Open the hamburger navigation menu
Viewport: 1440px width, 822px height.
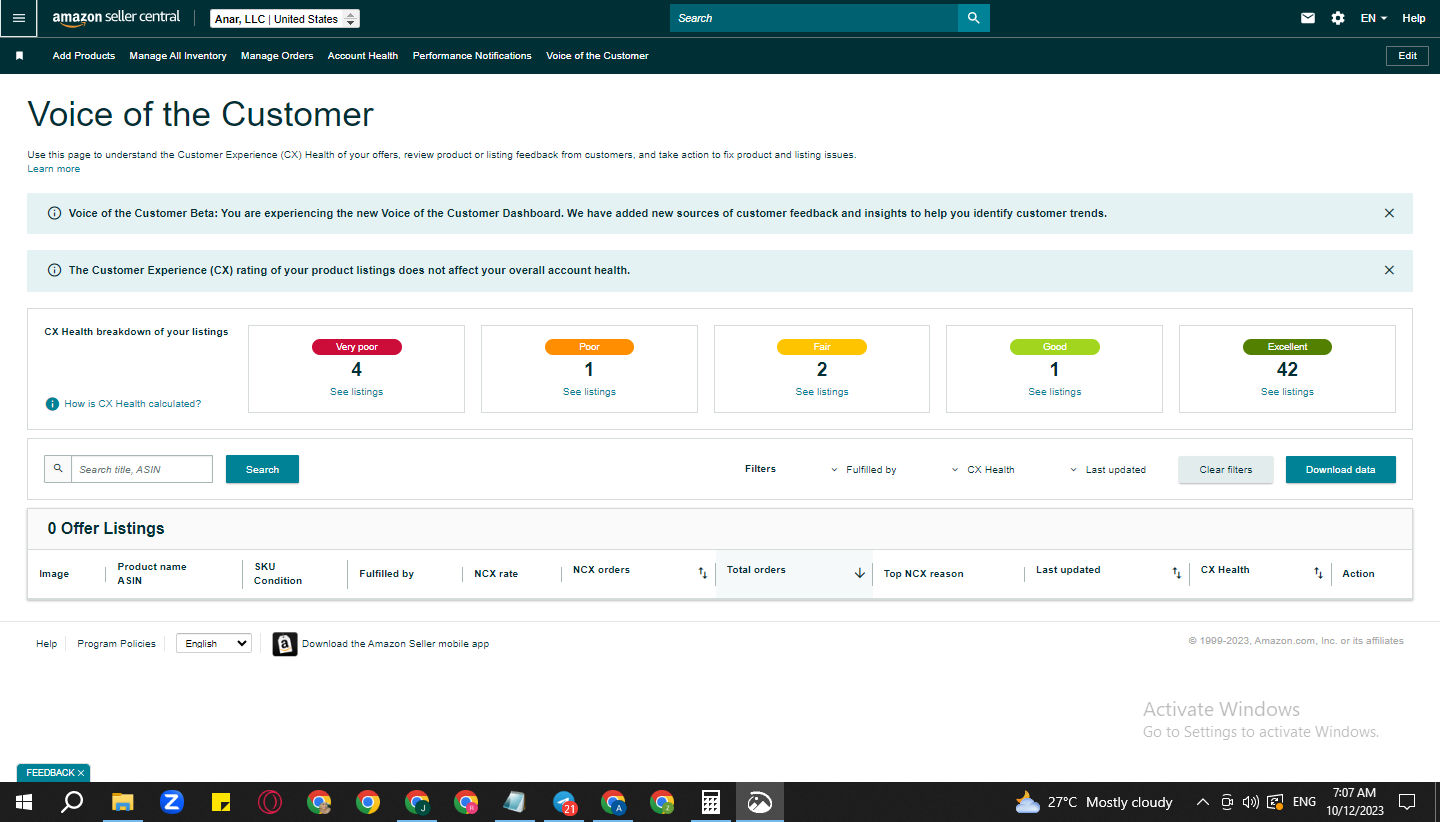coord(19,18)
